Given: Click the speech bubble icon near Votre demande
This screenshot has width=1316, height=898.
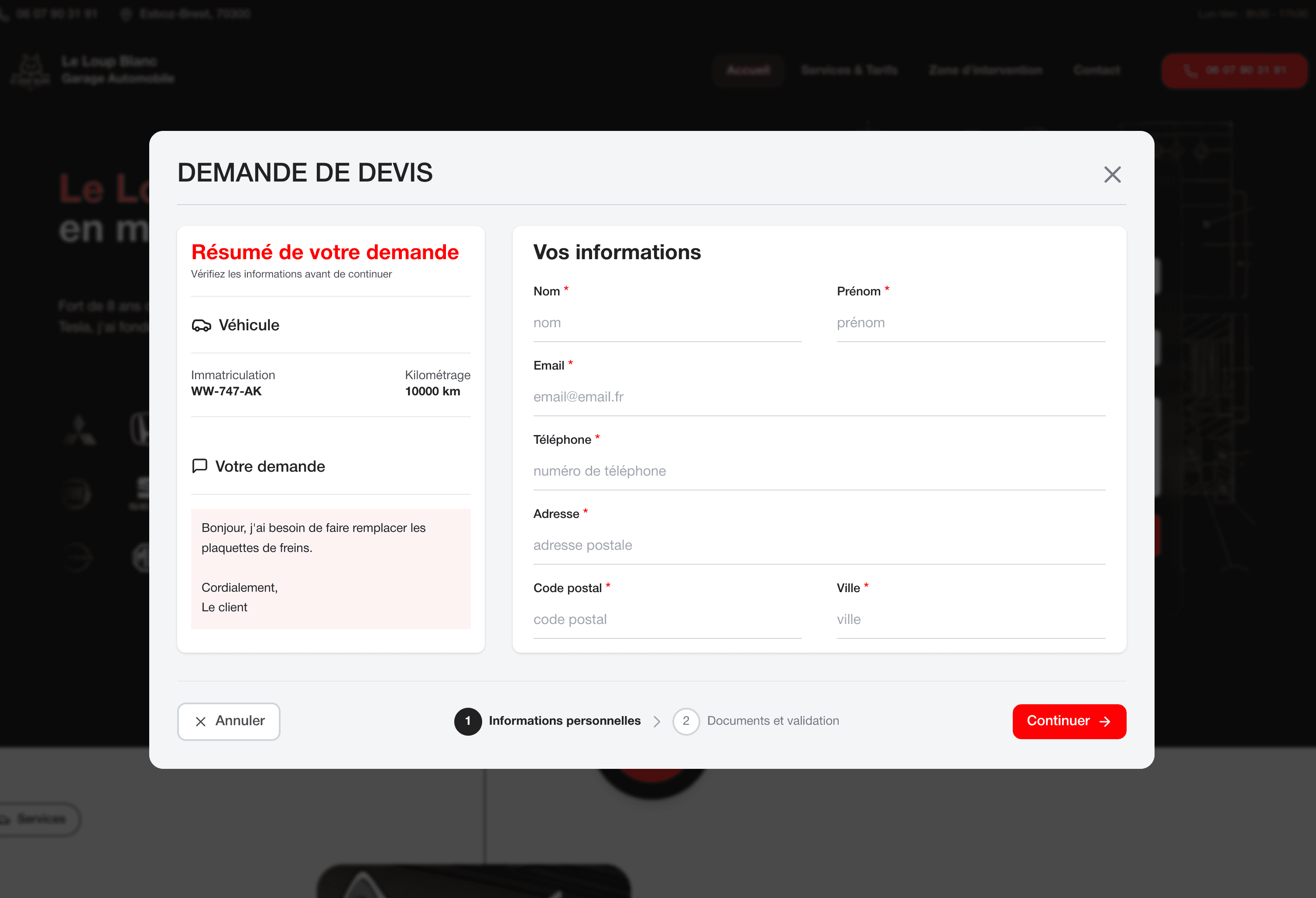Looking at the screenshot, I should (199, 466).
